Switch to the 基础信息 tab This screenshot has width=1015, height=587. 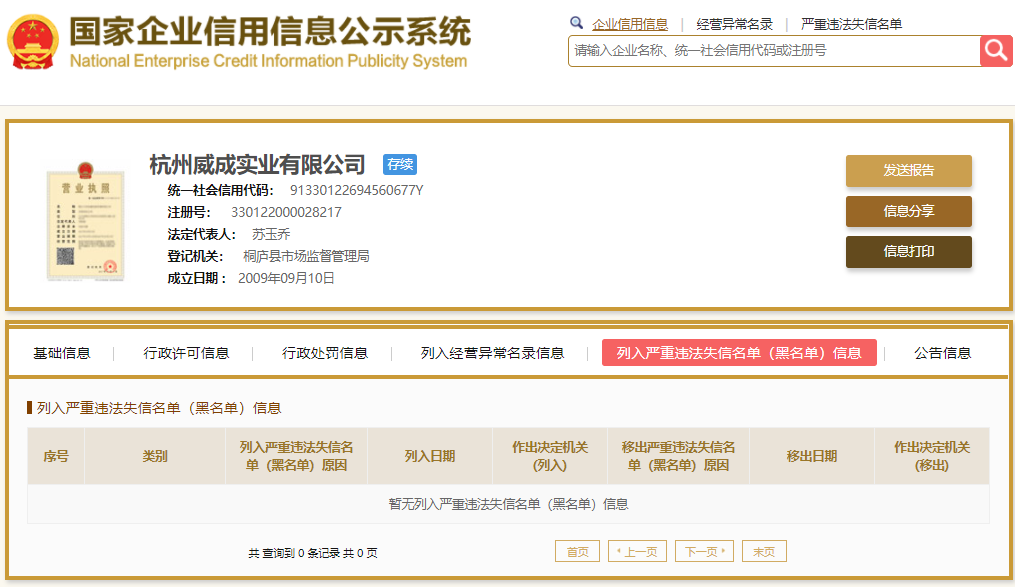point(61,353)
